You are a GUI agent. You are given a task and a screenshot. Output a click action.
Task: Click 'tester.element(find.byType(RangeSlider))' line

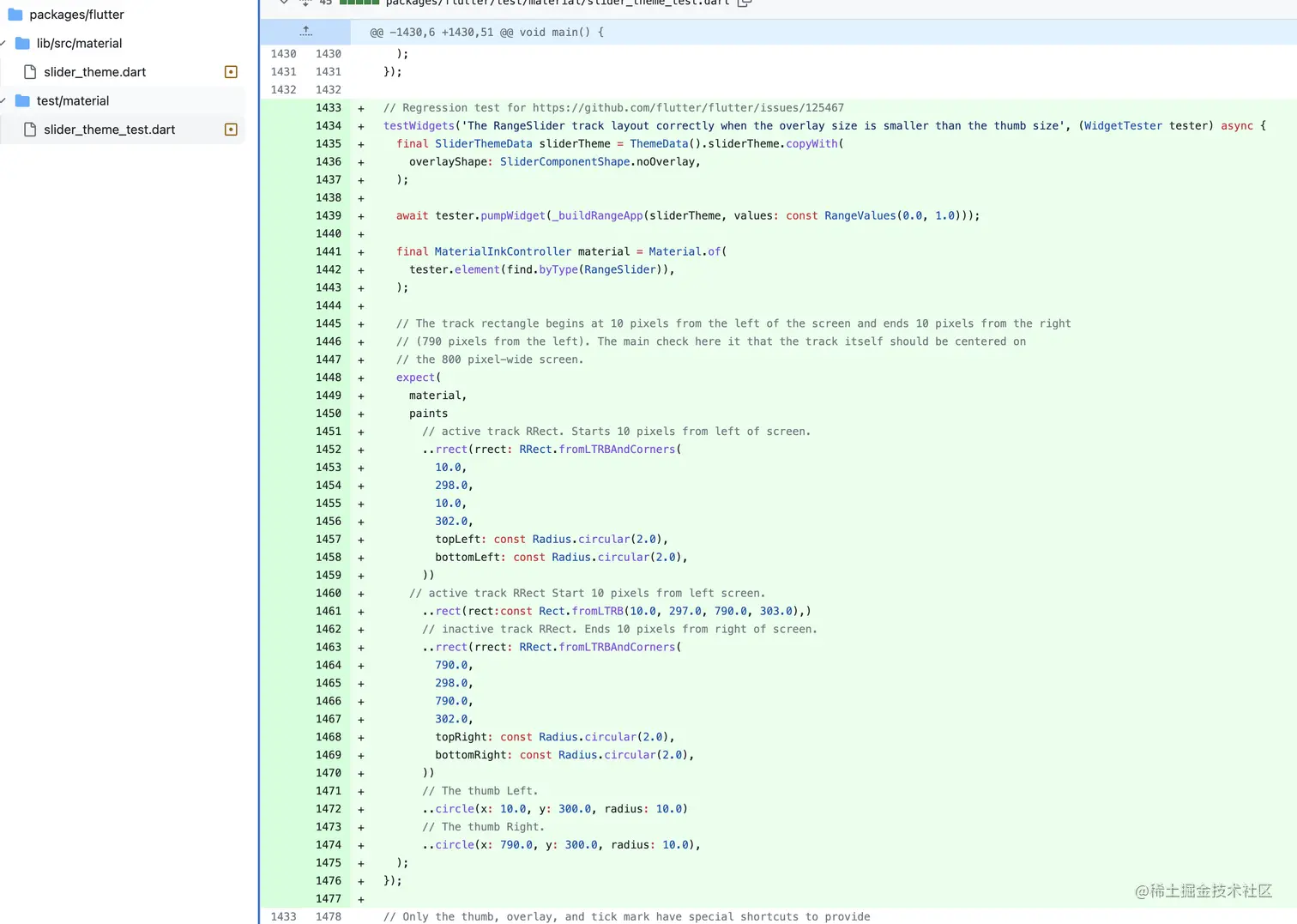tap(542, 270)
